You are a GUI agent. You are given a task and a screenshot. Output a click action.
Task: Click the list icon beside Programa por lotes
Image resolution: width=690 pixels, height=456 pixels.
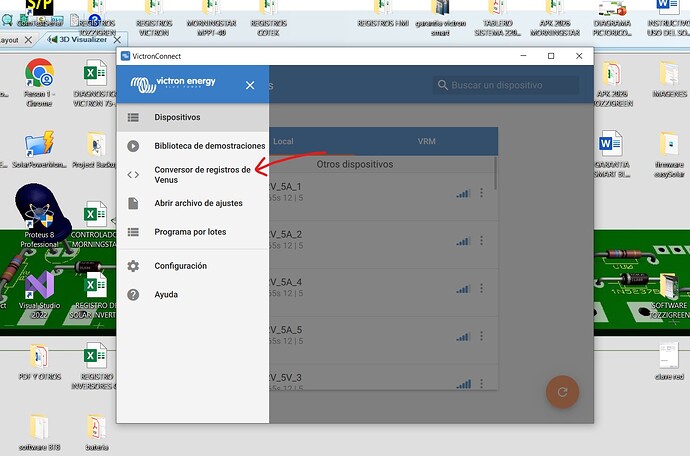click(x=133, y=232)
